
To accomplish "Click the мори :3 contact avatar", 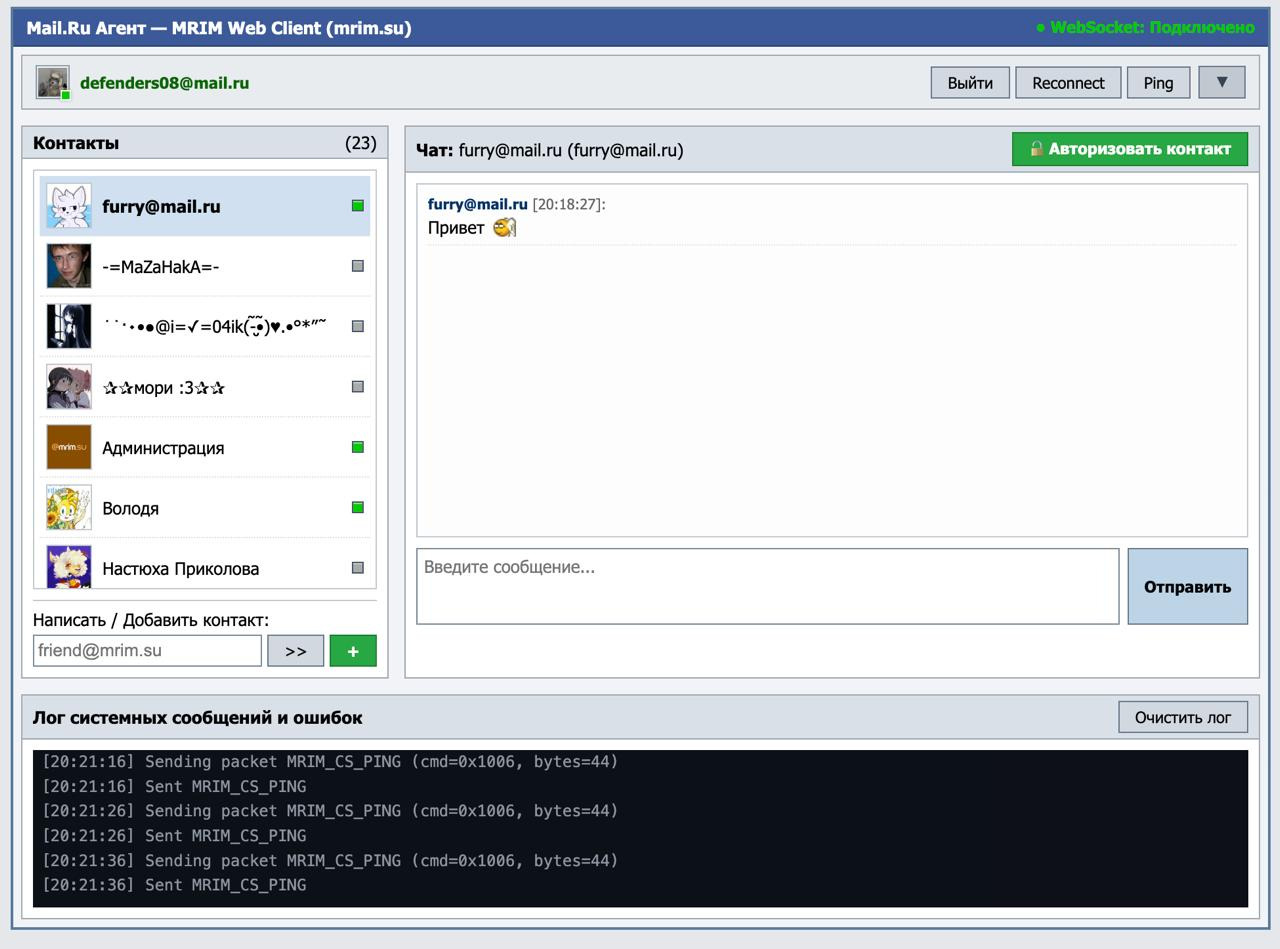I will pyautogui.click(x=69, y=387).
